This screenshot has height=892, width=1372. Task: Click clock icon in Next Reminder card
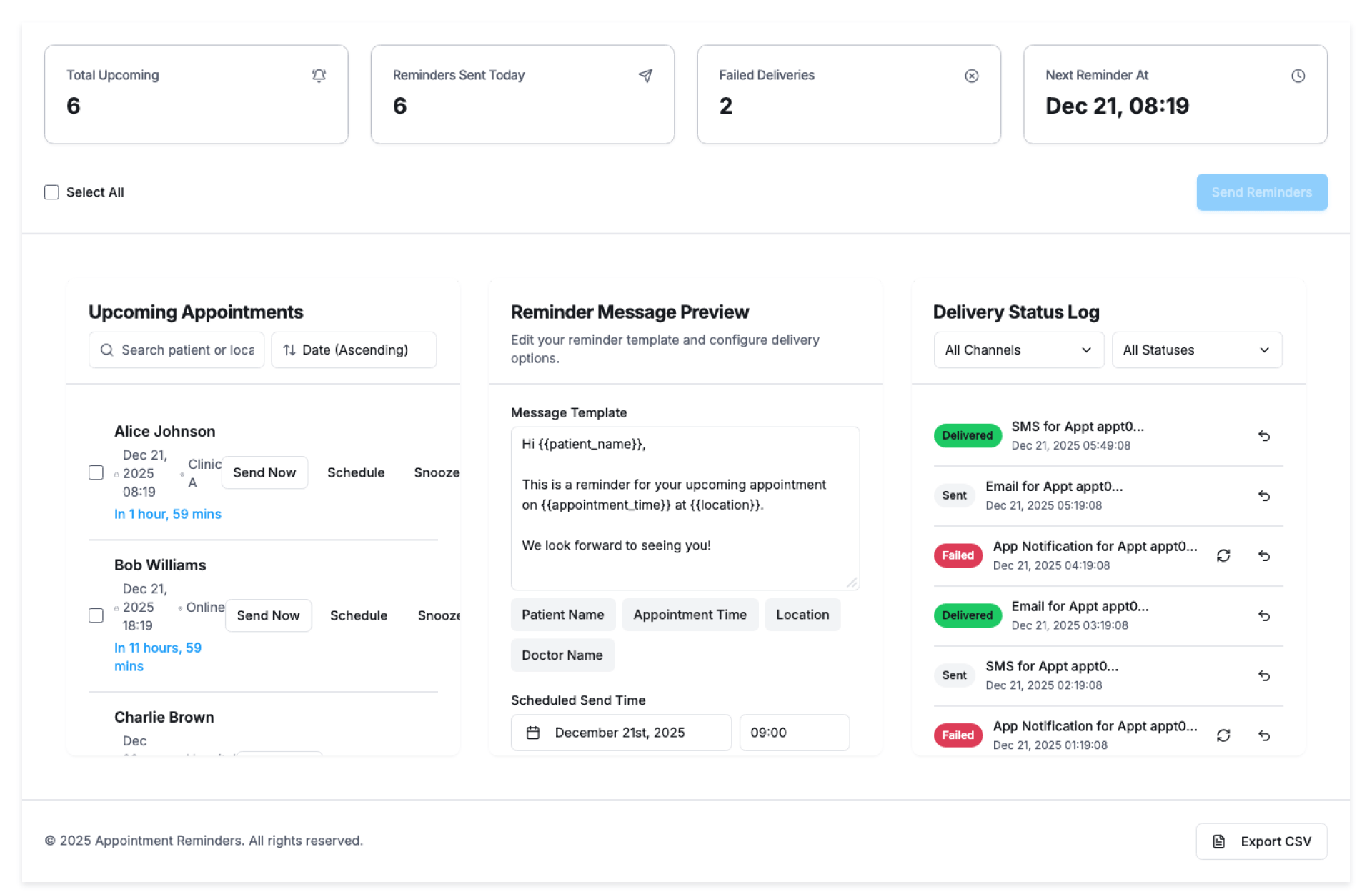[1298, 76]
